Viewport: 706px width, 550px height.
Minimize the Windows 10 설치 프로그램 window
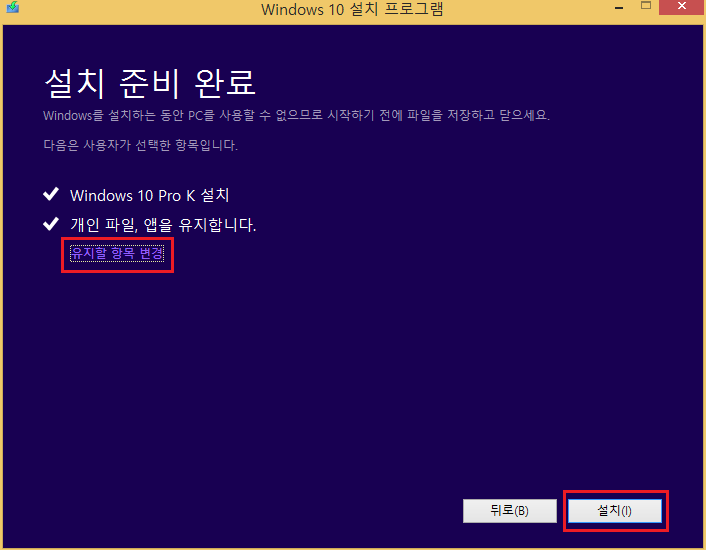click(619, 8)
